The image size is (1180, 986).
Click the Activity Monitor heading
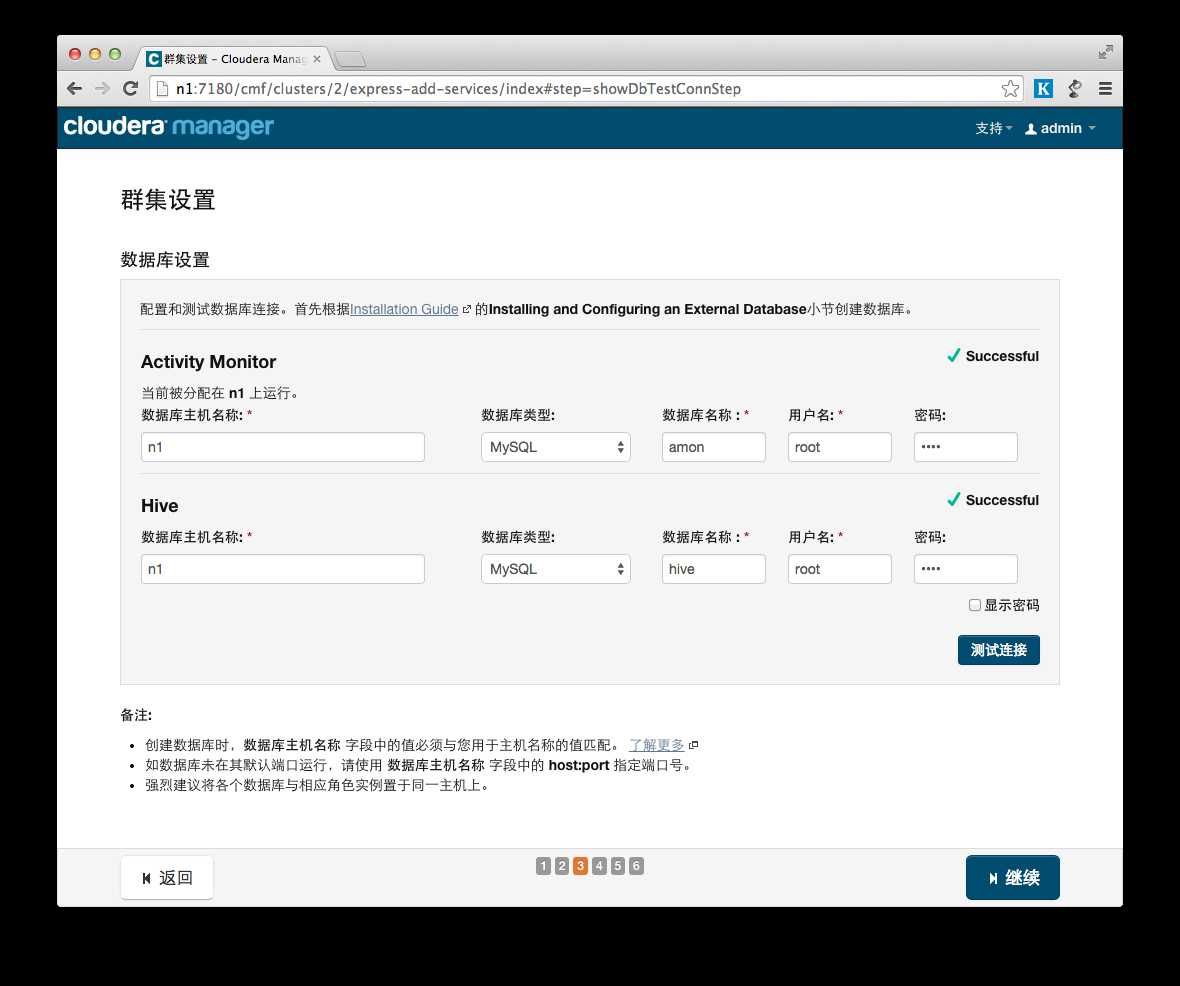(x=208, y=362)
